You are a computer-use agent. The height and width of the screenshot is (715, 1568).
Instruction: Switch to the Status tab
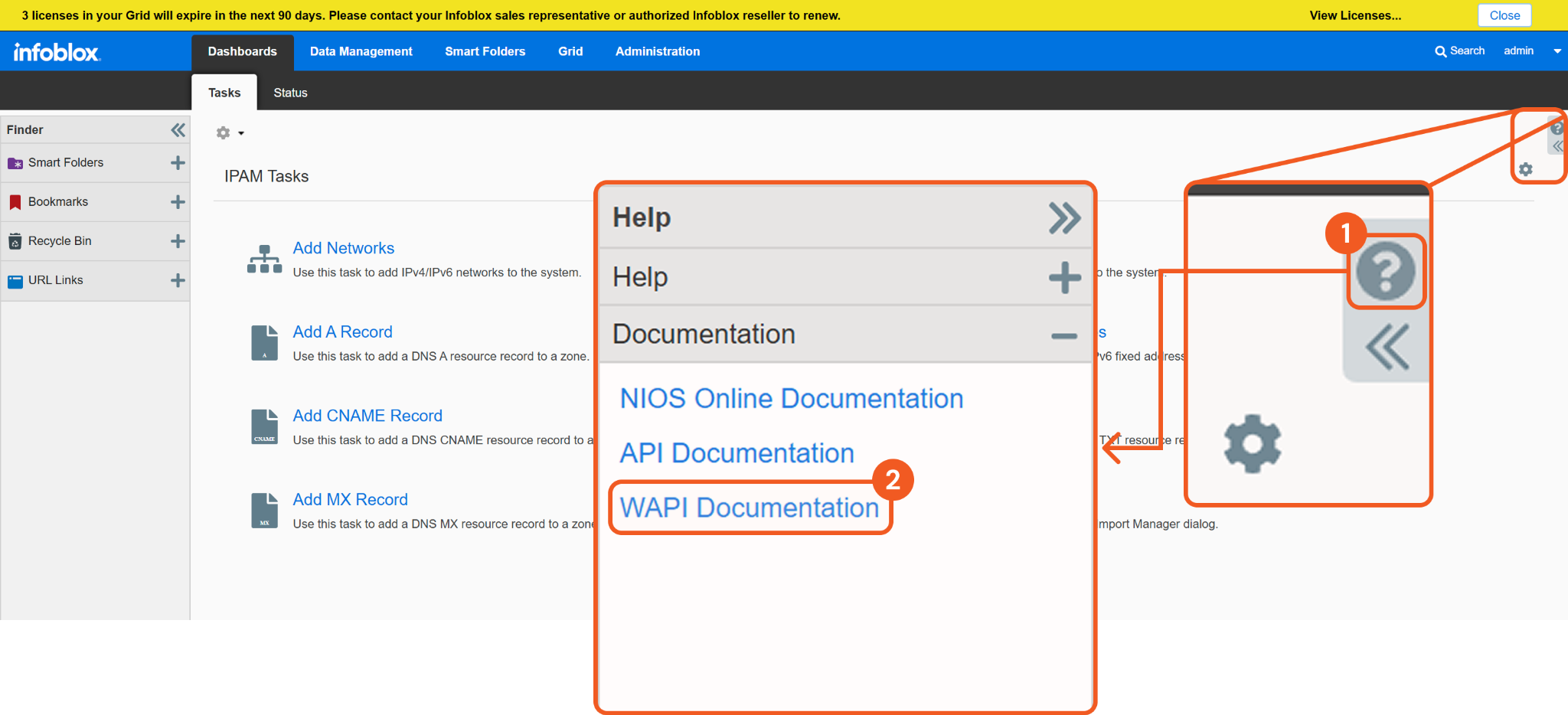point(290,93)
